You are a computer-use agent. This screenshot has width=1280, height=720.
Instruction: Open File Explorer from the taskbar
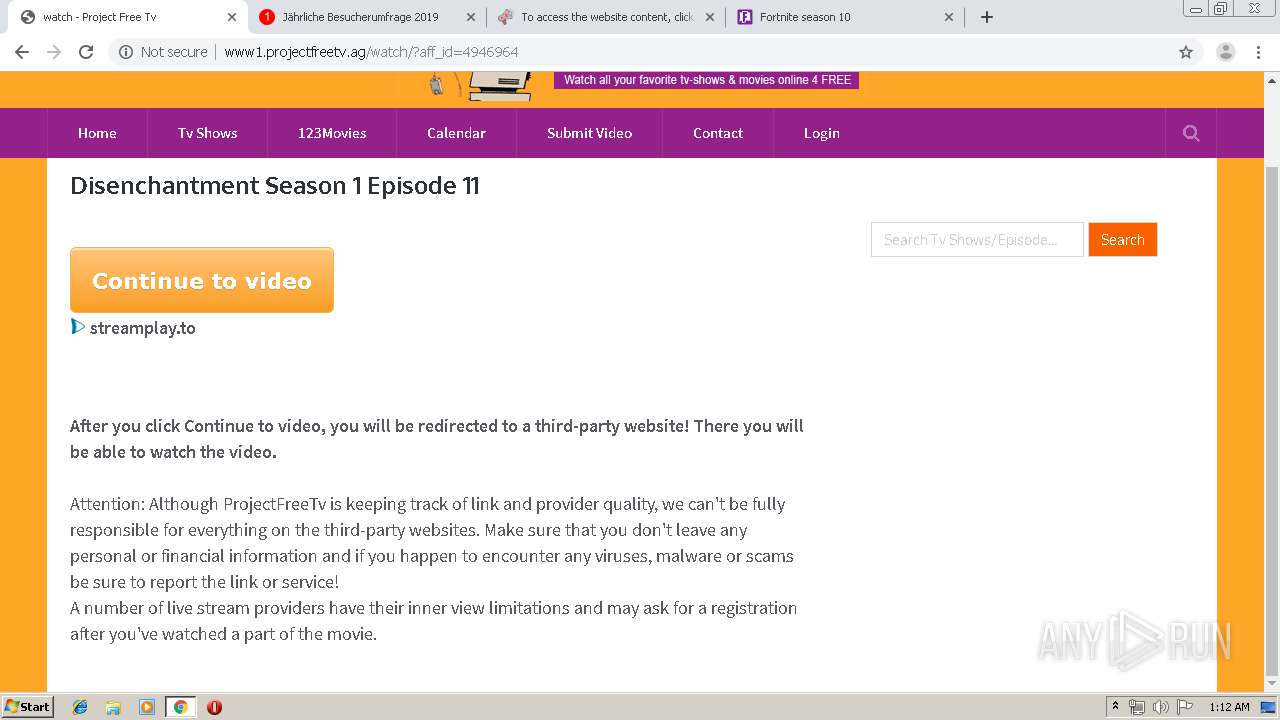[113, 707]
